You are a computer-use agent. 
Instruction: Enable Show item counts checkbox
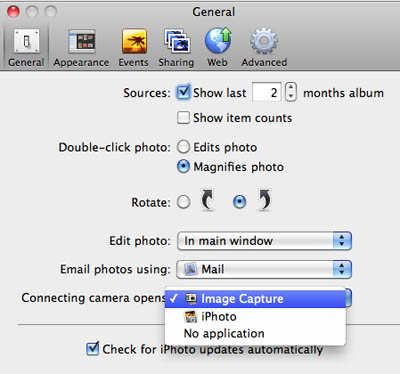point(183,118)
